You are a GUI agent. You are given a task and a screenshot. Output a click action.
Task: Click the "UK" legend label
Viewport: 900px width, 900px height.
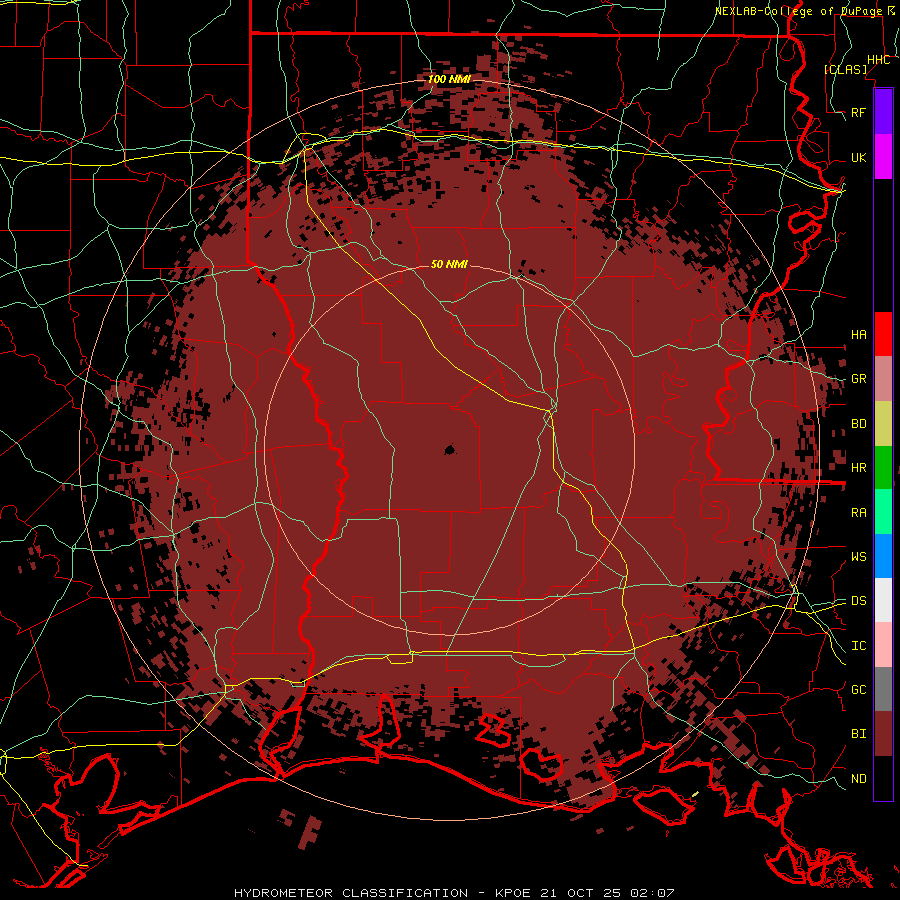pyautogui.click(x=859, y=157)
